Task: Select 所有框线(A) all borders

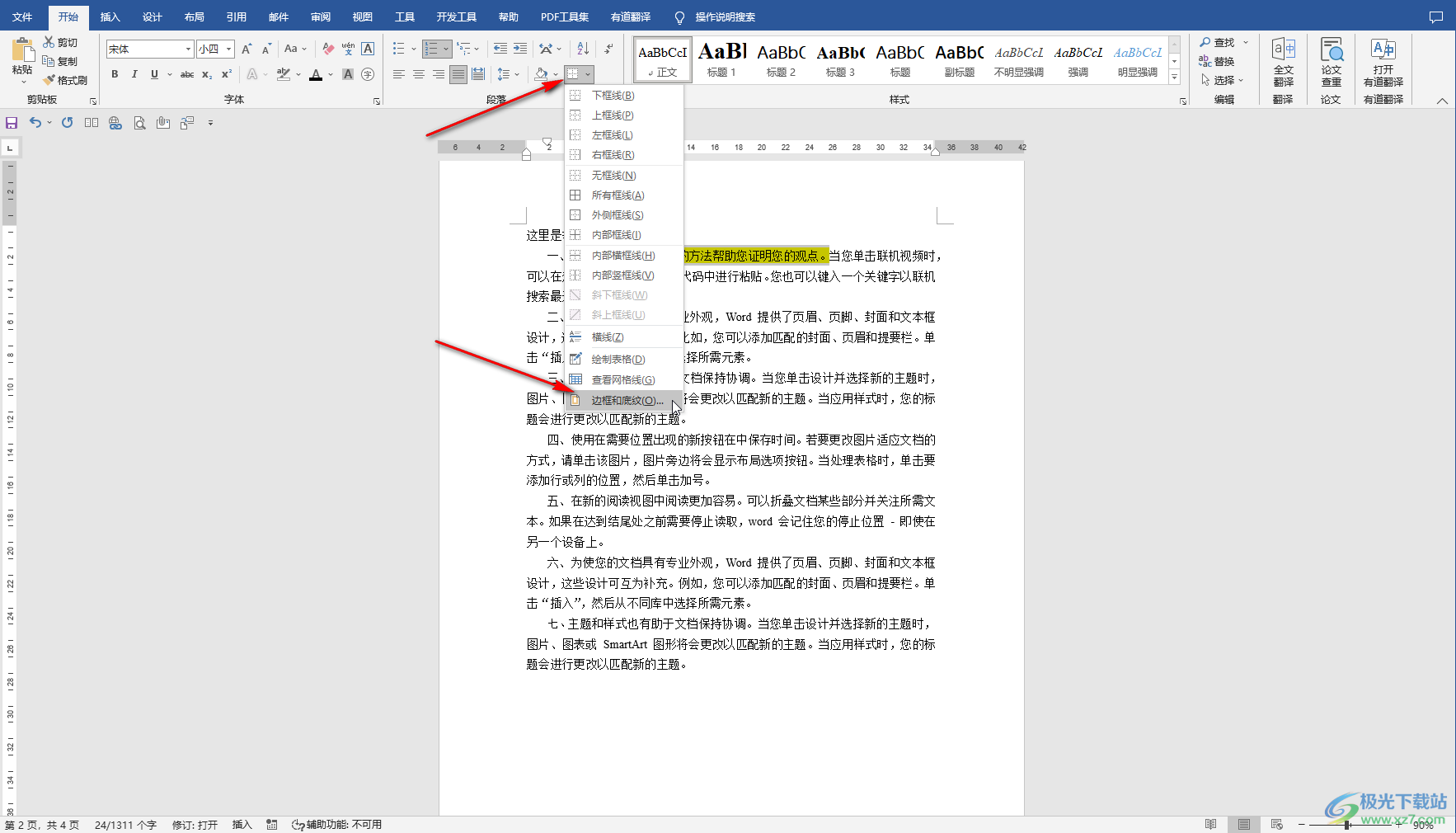Action: [624, 195]
